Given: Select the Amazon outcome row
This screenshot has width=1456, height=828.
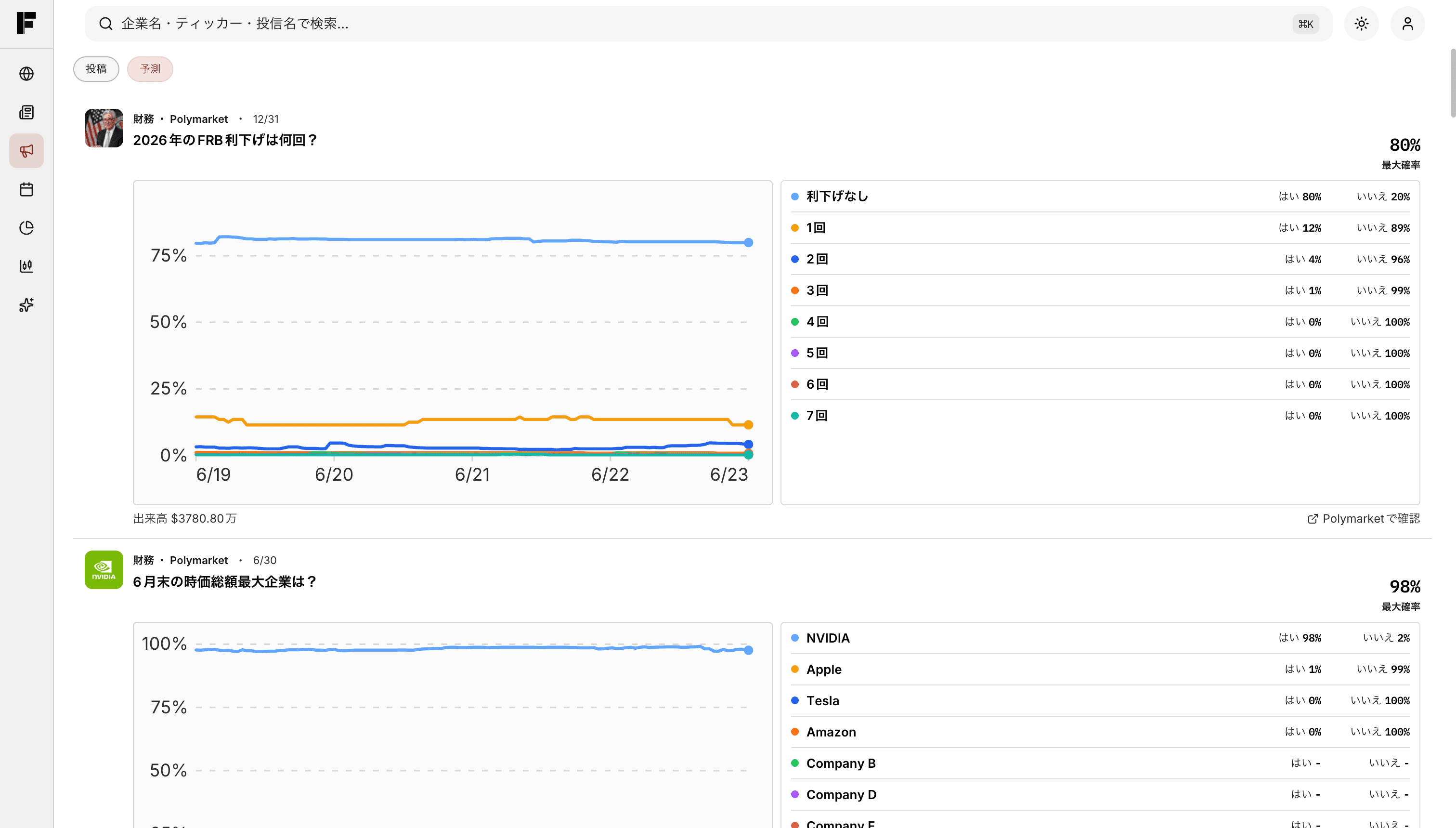Looking at the screenshot, I should 1100,732.
